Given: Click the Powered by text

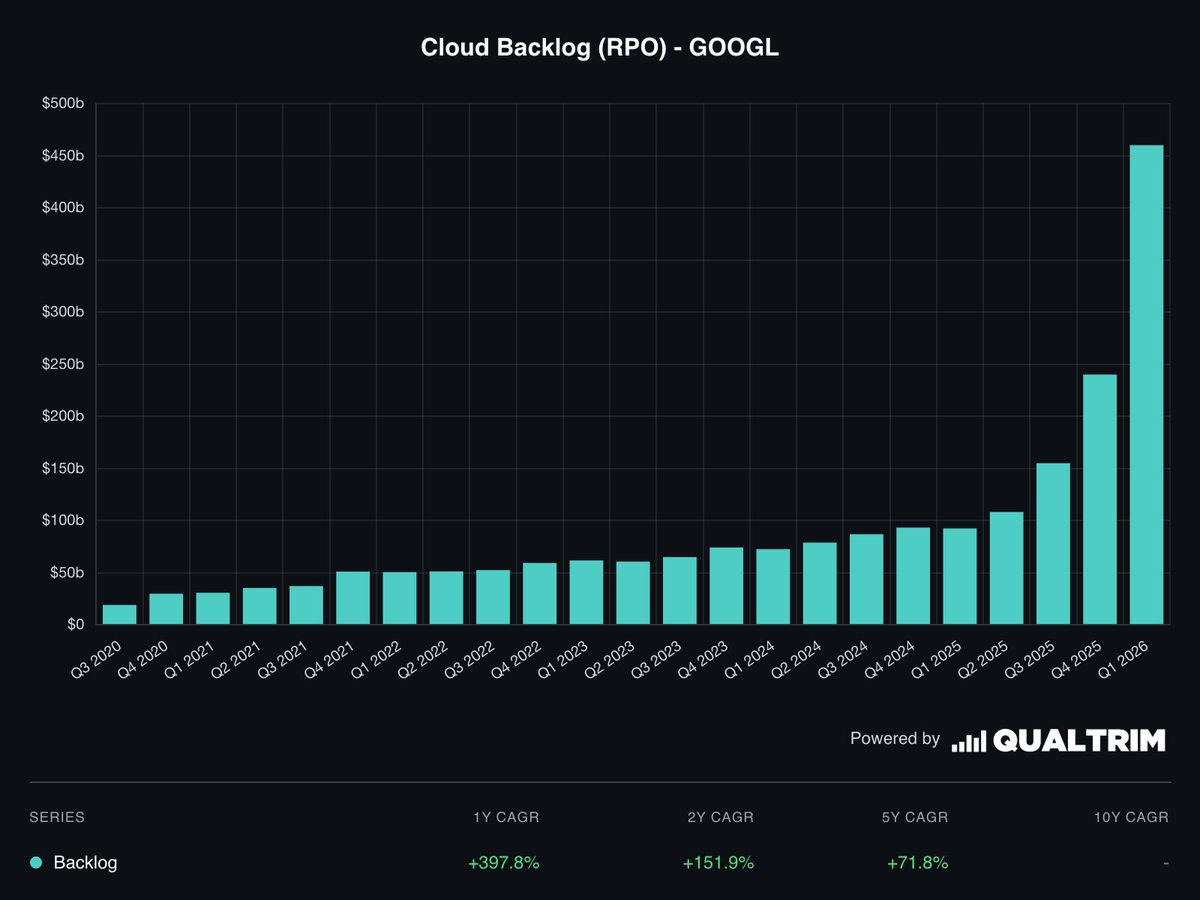Looking at the screenshot, I should pos(895,739).
